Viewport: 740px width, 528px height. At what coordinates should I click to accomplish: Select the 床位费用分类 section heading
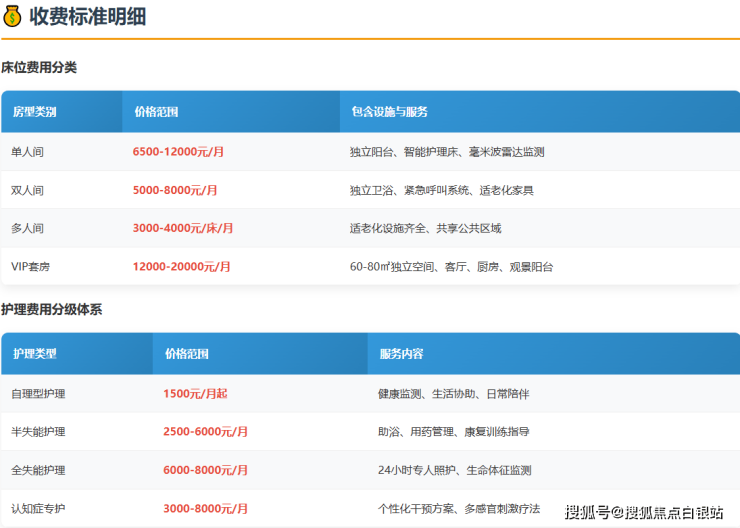click(x=39, y=68)
